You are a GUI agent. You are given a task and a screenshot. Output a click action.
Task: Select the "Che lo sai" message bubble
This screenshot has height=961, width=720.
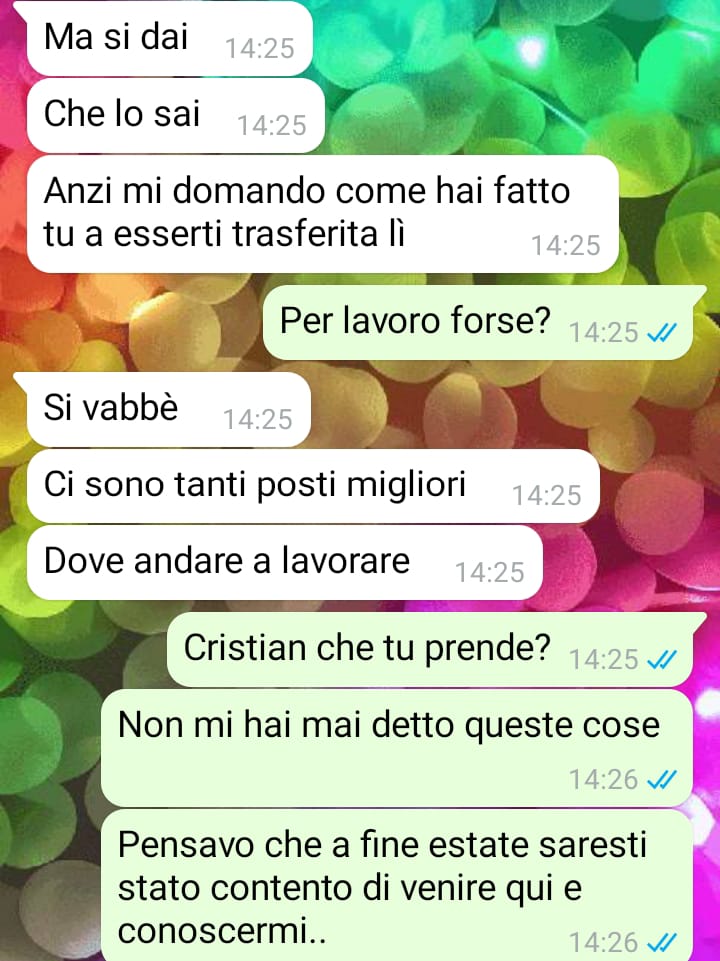point(175,115)
